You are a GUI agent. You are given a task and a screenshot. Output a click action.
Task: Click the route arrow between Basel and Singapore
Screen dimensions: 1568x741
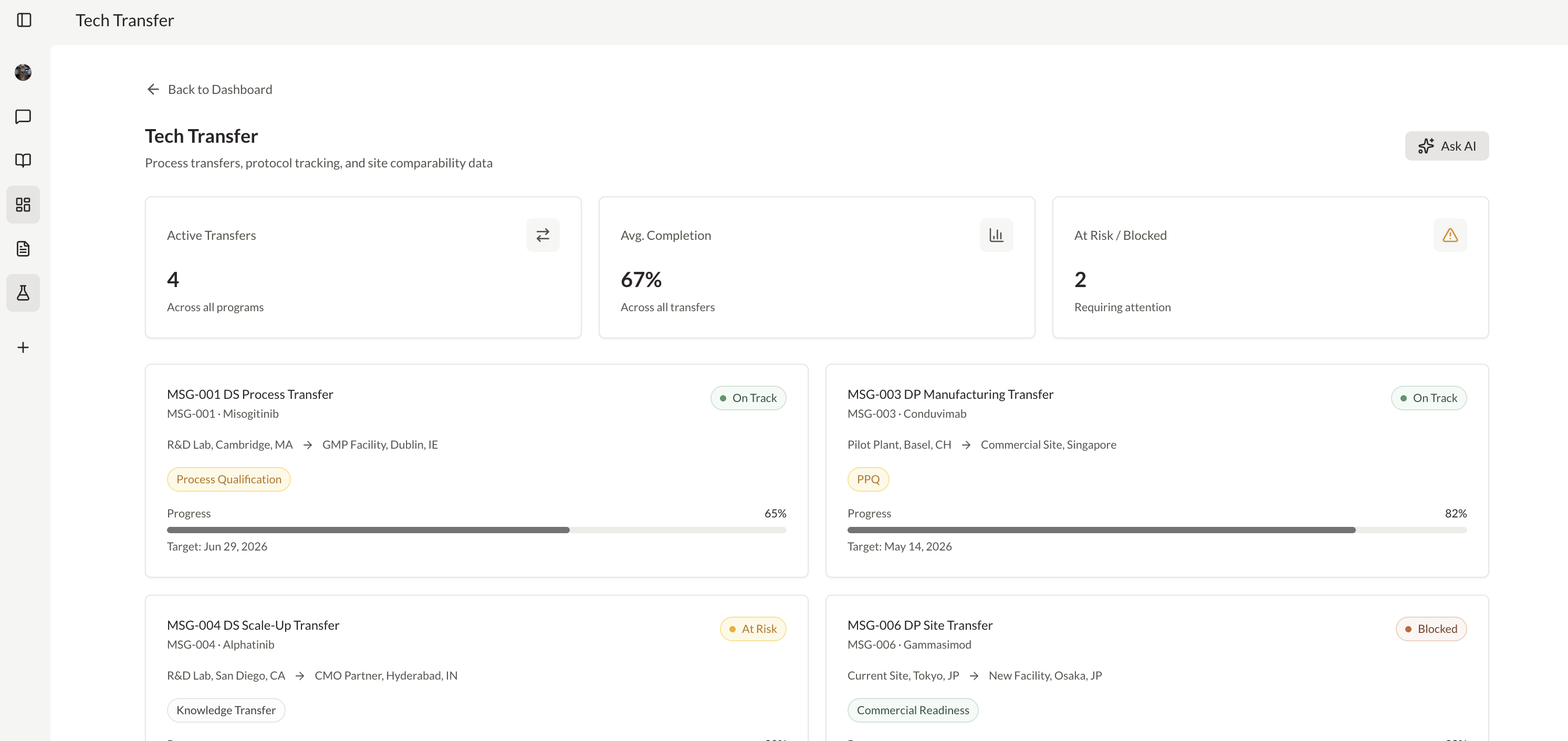[966, 444]
